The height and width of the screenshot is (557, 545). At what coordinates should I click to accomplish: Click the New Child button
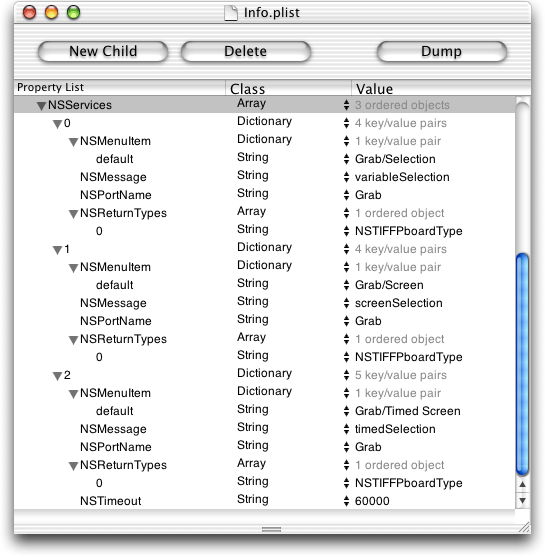(x=103, y=52)
